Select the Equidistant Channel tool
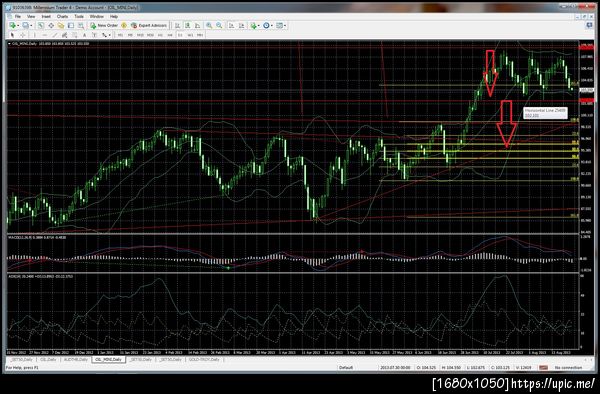The image size is (600, 394). tap(65, 35)
